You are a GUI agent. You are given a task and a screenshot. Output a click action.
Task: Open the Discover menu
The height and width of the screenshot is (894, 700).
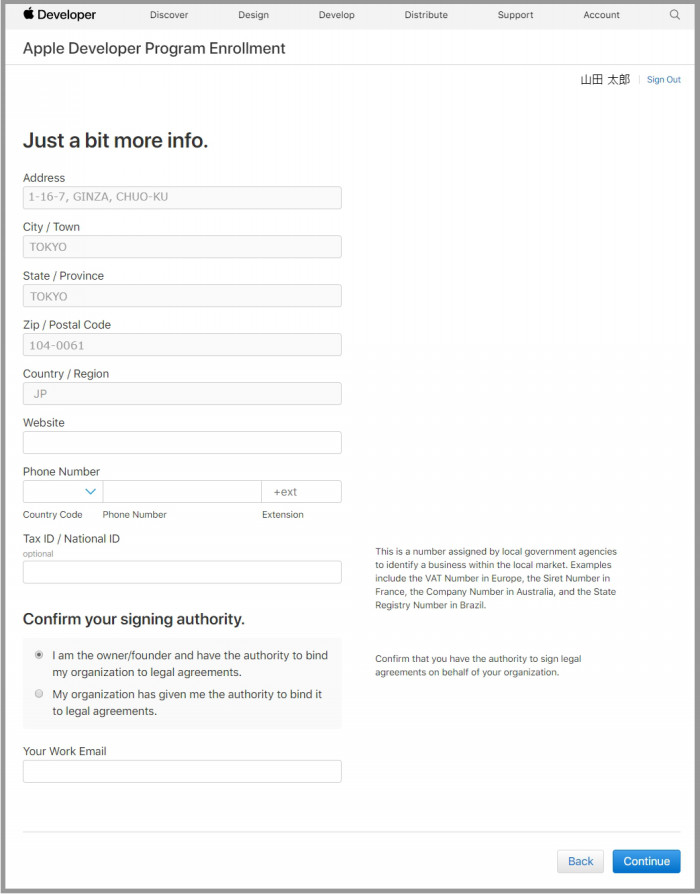tap(169, 15)
